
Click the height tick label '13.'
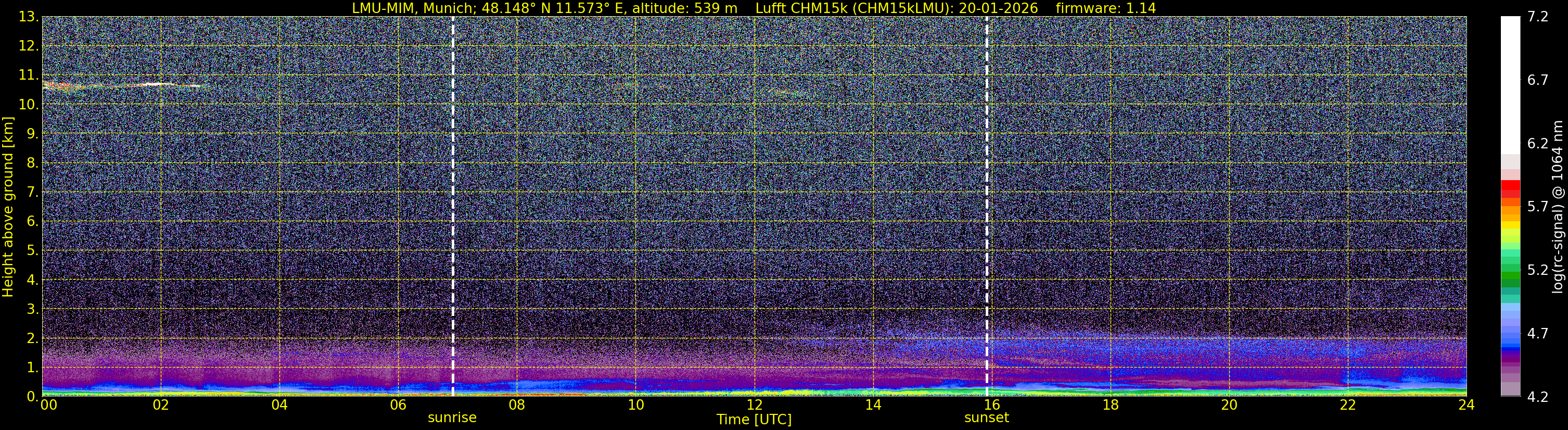click(29, 17)
